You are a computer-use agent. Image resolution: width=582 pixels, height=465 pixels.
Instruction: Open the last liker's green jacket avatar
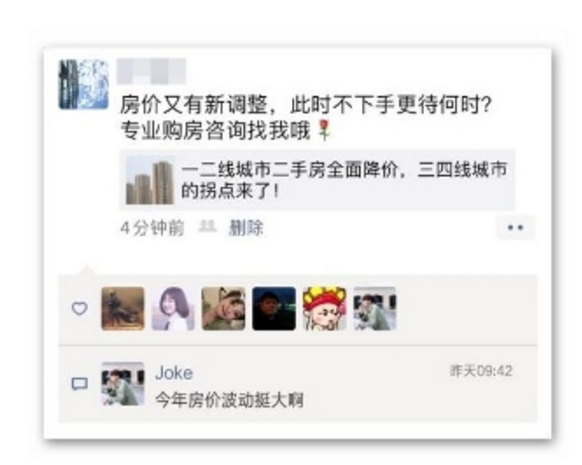375,308
